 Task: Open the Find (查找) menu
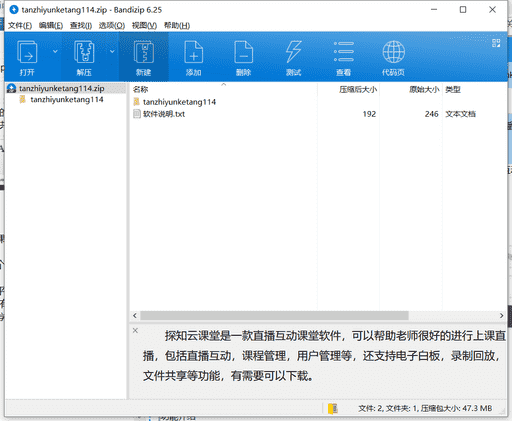81,25
